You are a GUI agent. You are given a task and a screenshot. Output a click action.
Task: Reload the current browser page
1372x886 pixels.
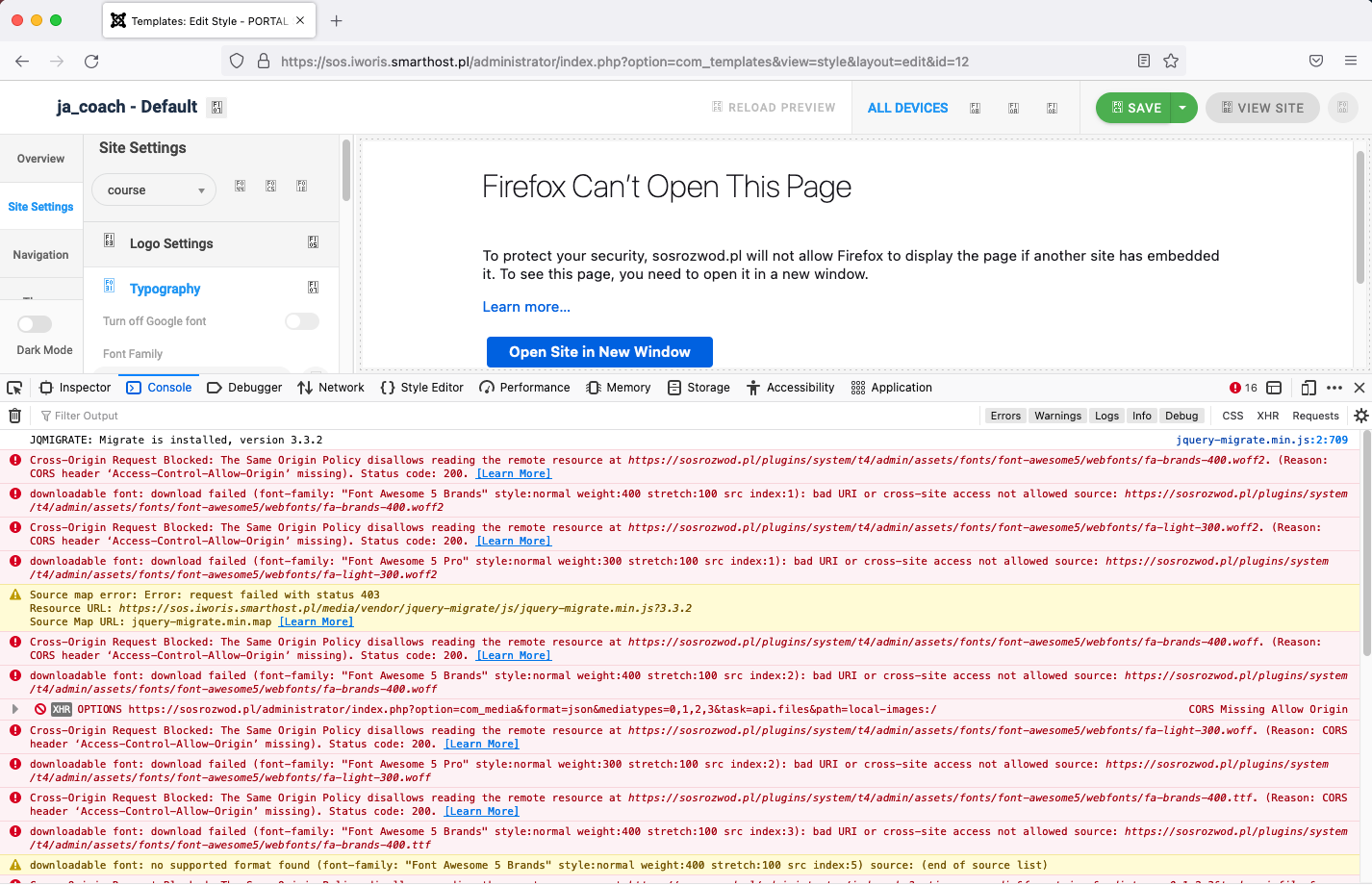click(x=91, y=61)
